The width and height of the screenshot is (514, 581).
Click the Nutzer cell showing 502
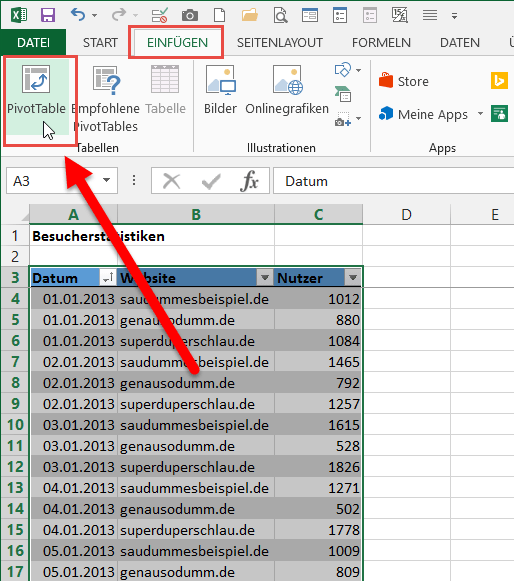(x=318, y=509)
